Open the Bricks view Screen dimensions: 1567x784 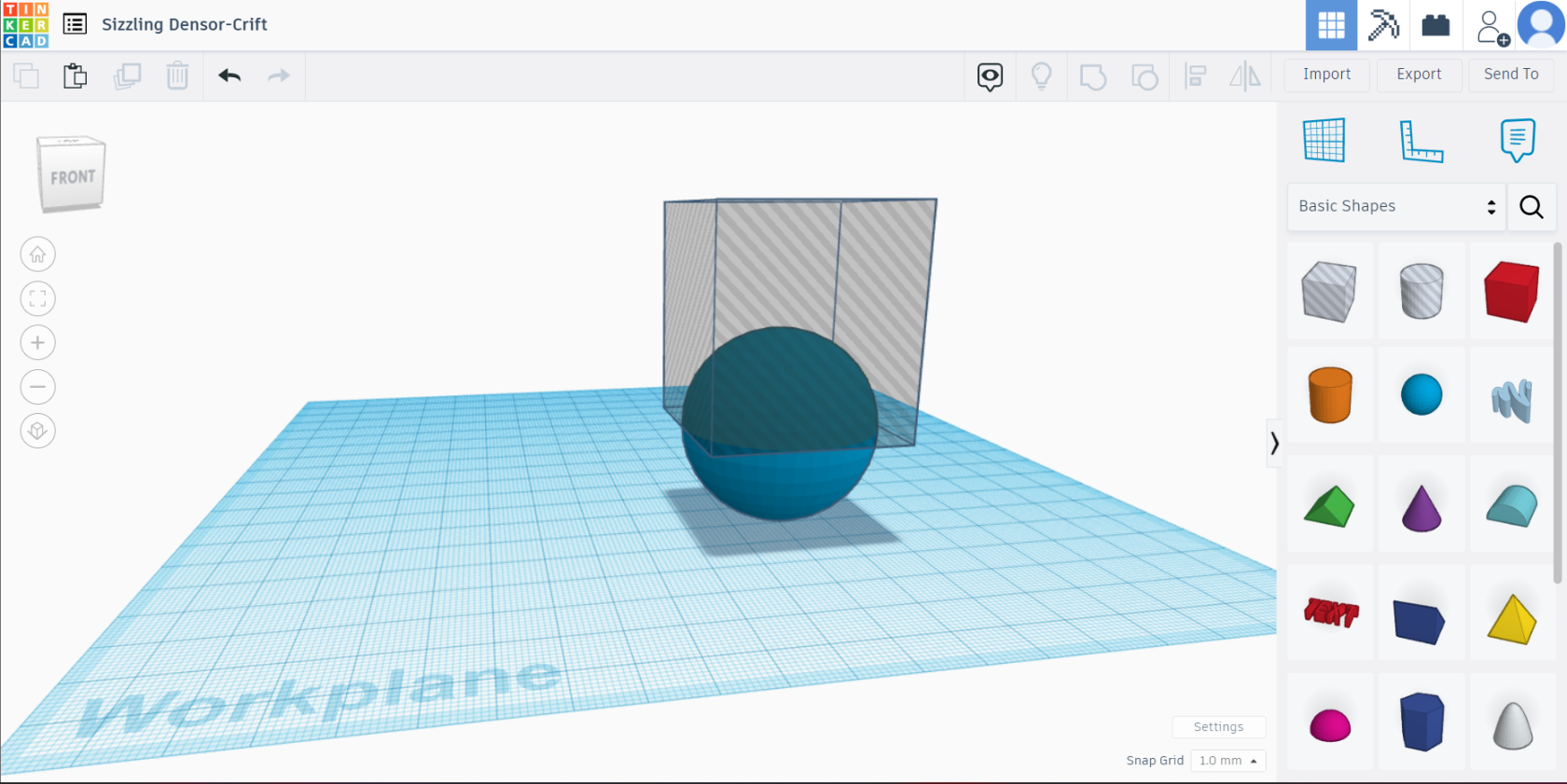pyautogui.click(x=1435, y=25)
